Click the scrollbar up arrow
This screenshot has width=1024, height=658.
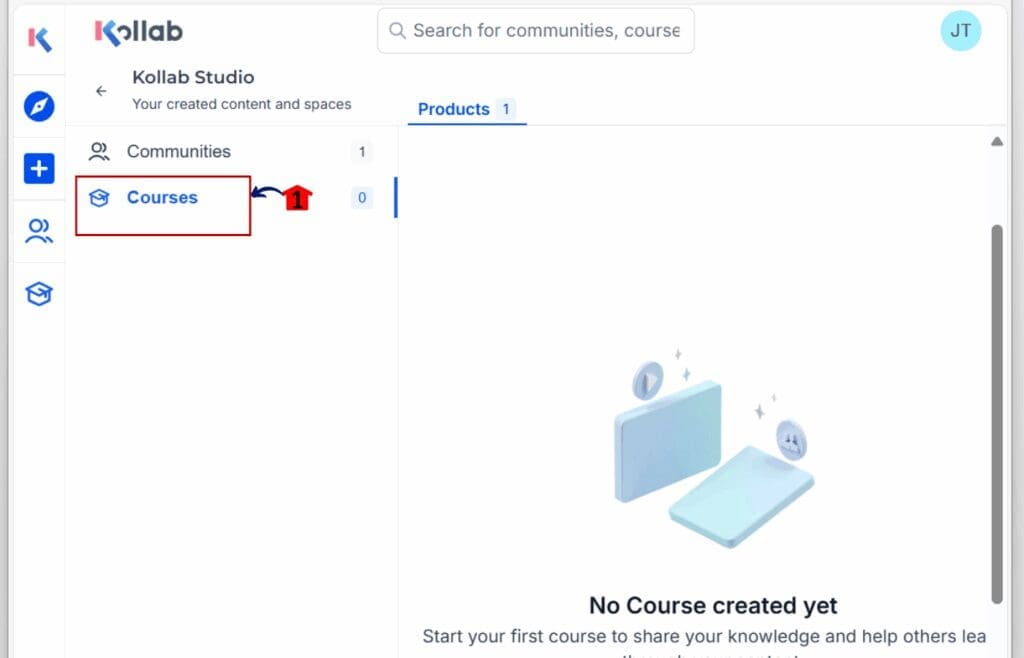click(997, 142)
